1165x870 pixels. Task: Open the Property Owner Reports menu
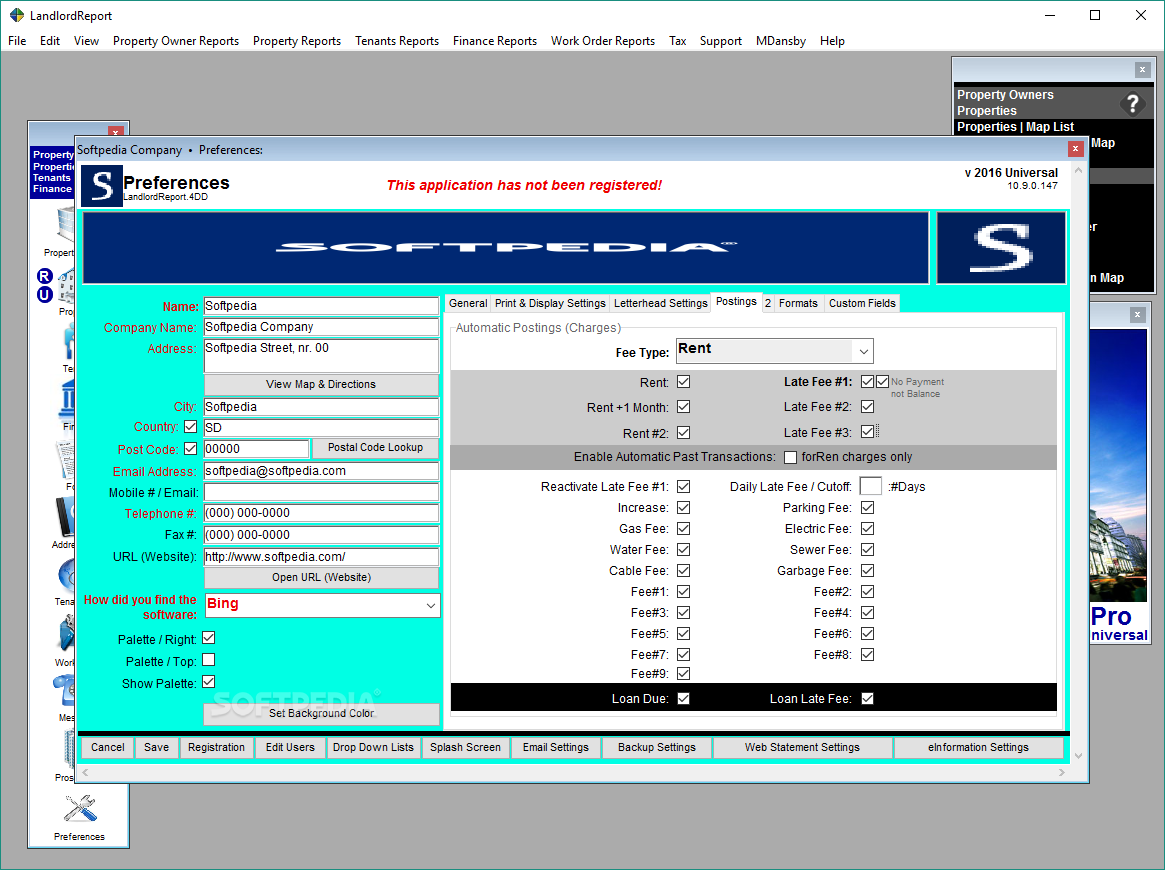tap(176, 41)
